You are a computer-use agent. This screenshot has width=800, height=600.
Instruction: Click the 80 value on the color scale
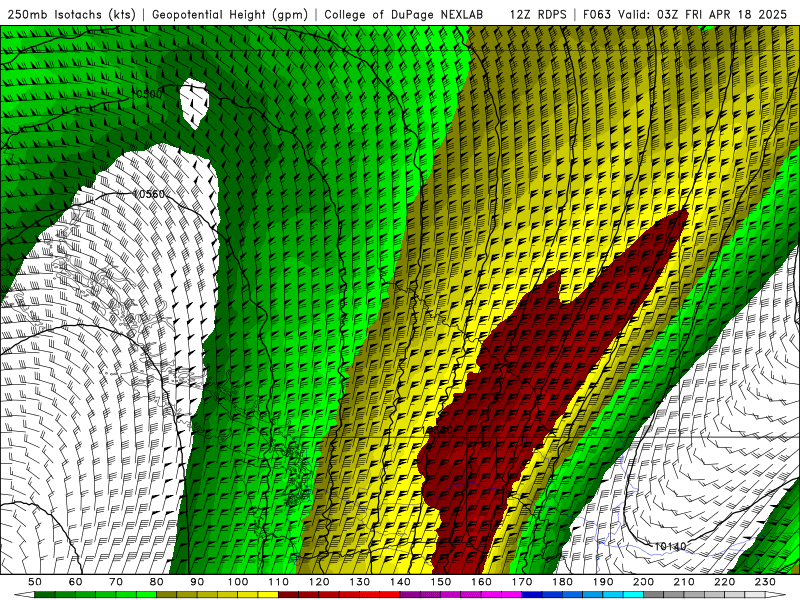(157, 582)
